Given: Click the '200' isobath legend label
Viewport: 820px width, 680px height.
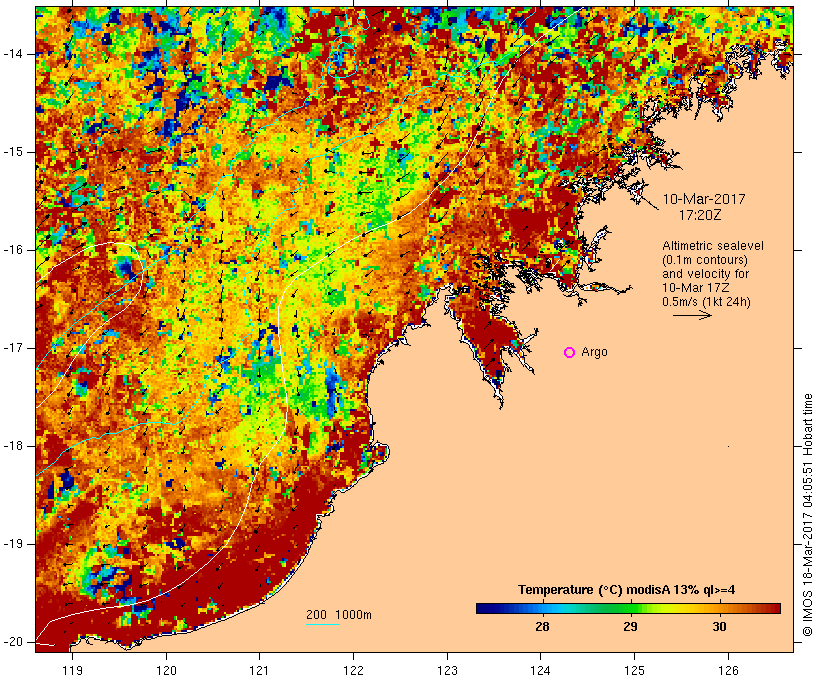Looking at the screenshot, I should [316, 615].
